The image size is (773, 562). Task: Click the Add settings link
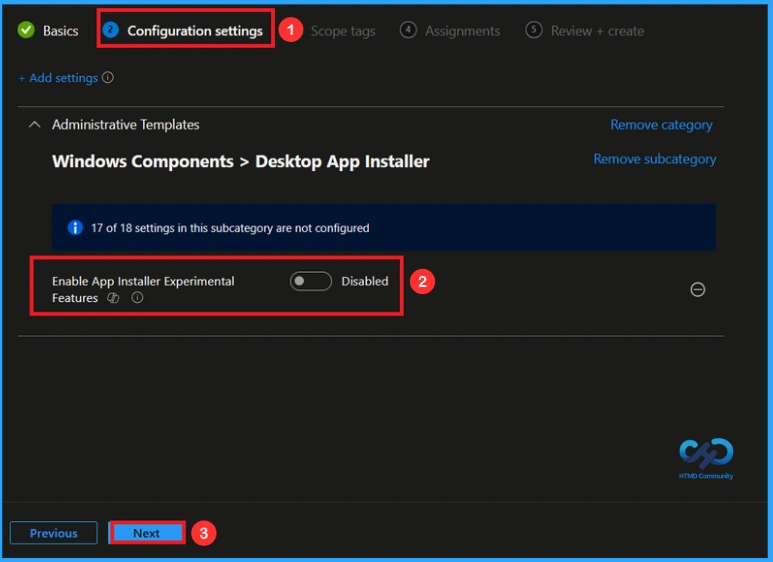tap(58, 78)
